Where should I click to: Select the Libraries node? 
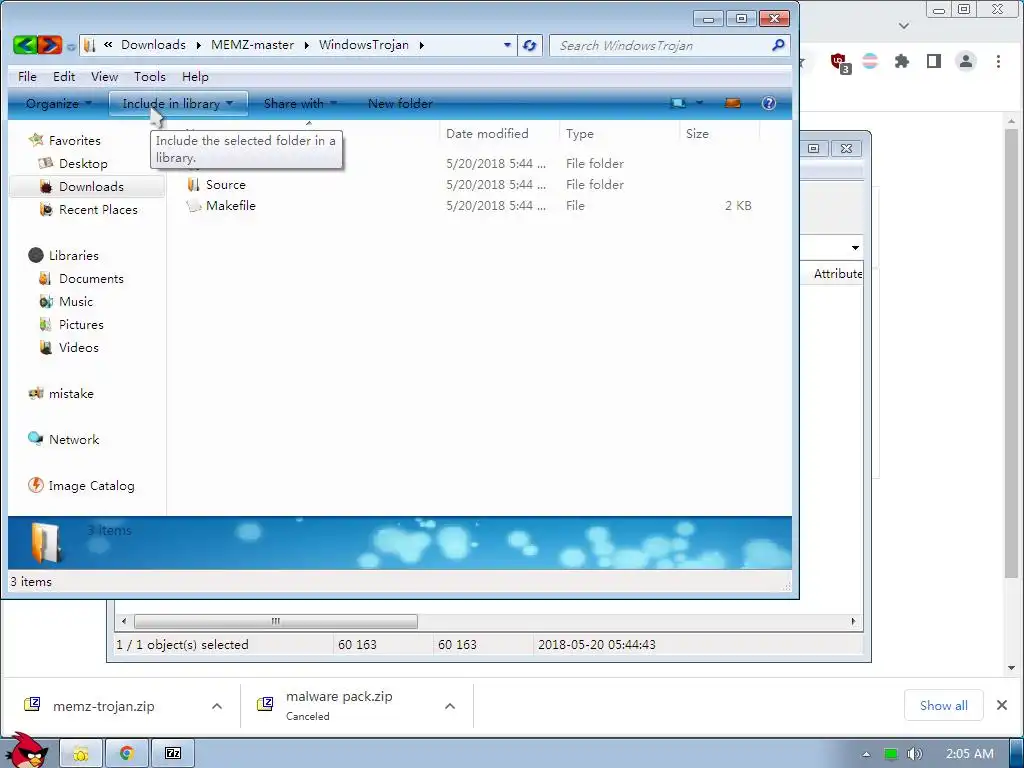73,255
